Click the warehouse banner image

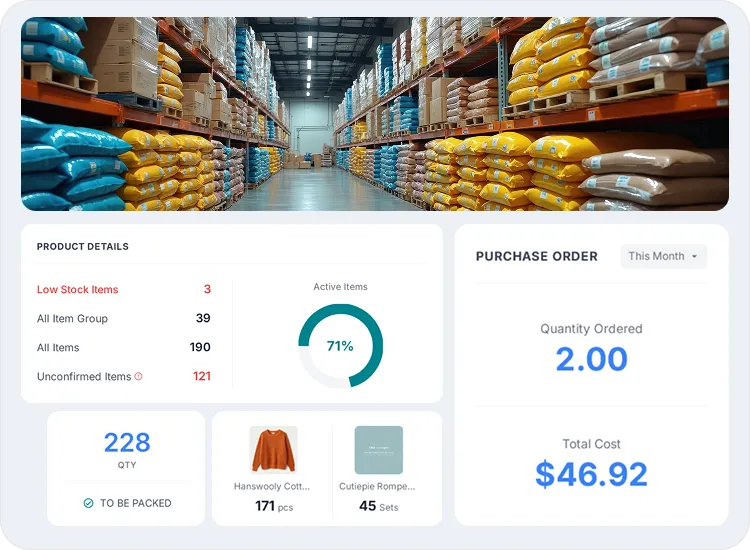coord(375,113)
